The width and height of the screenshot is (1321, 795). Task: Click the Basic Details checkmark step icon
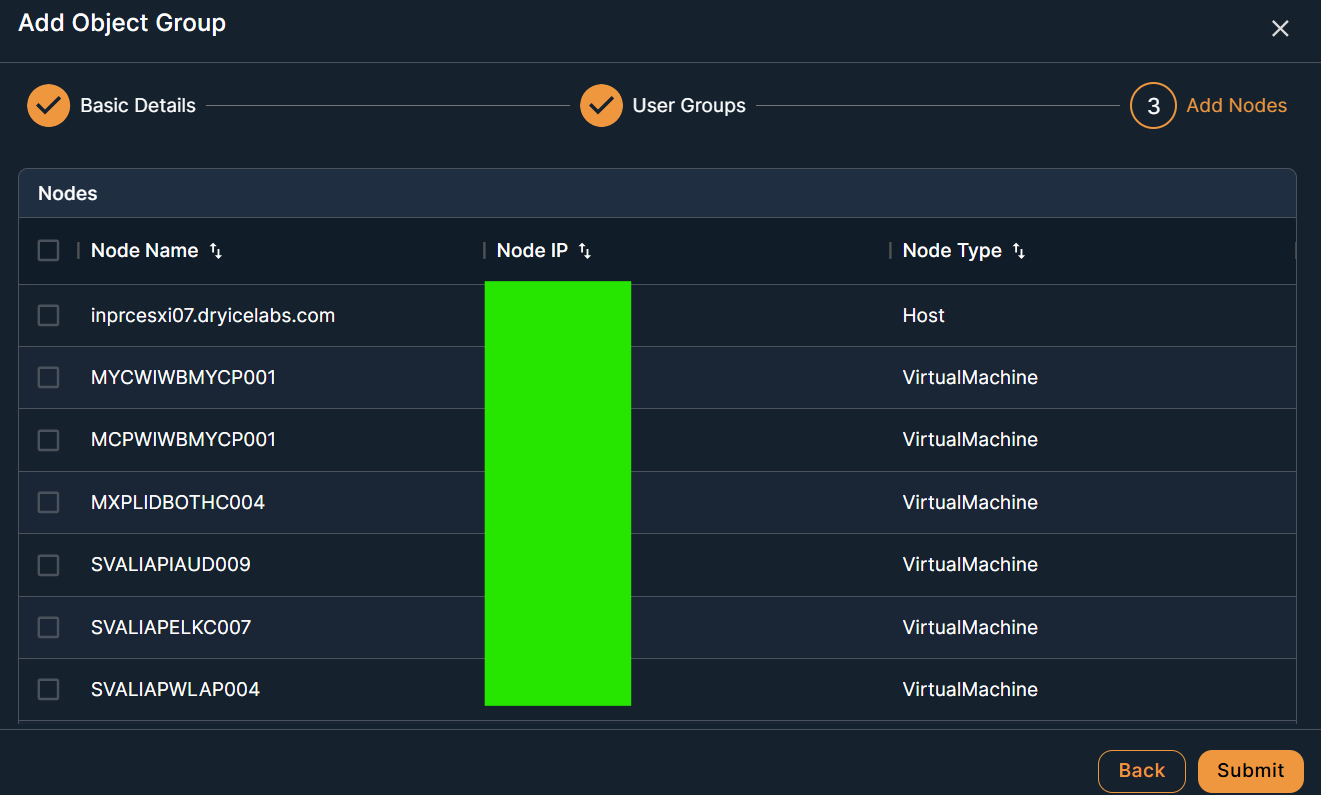[x=48, y=105]
